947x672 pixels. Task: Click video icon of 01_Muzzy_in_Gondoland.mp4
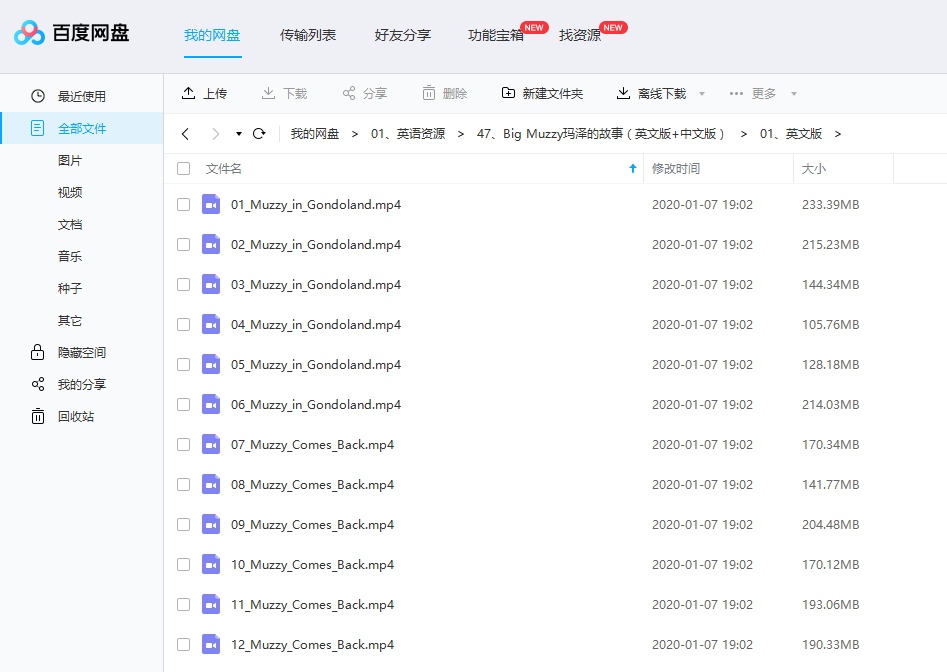(x=211, y=205)
